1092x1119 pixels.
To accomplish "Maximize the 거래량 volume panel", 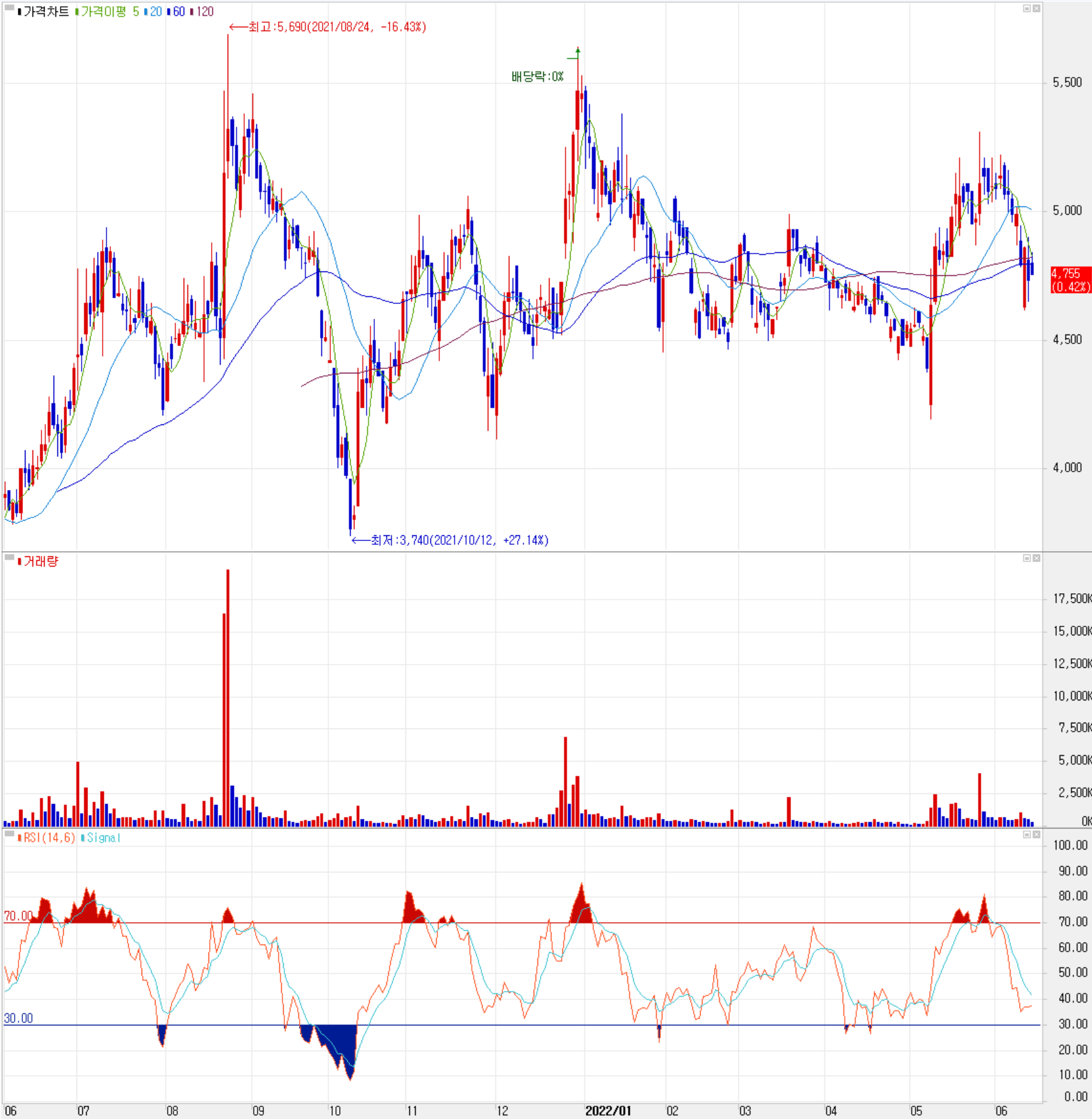I will 1027,558.
